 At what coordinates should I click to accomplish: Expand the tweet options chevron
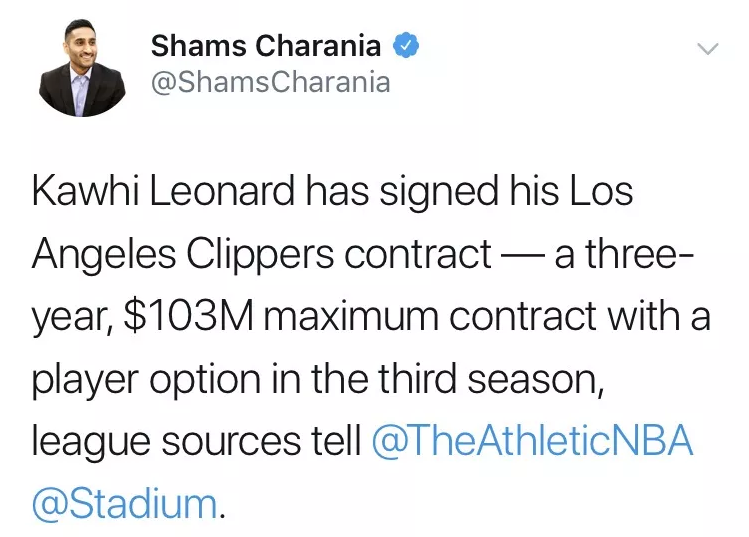pos(707,49)
